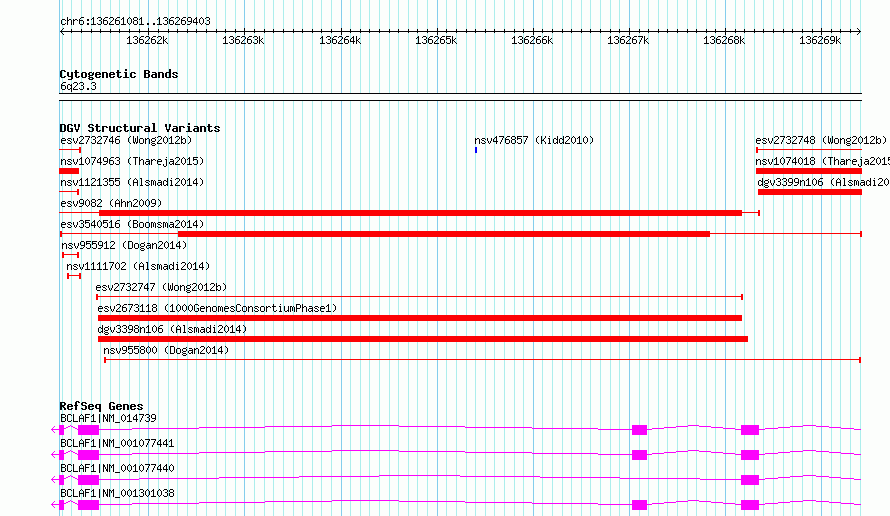Click the thin red nsv955800 variant line
This screenshot has height=516, width=890.
(482, 360)
